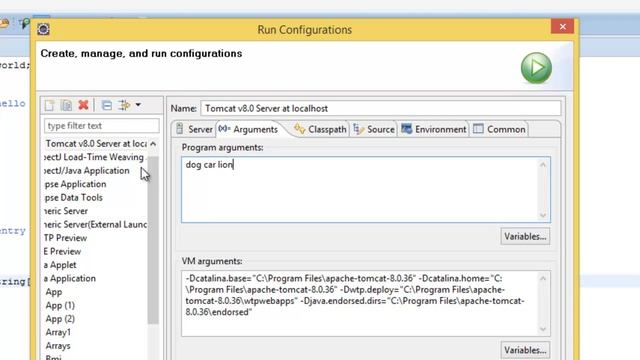
Task: Click the configuration tree scrollbar thumb
Action: (x=153, y=240)
